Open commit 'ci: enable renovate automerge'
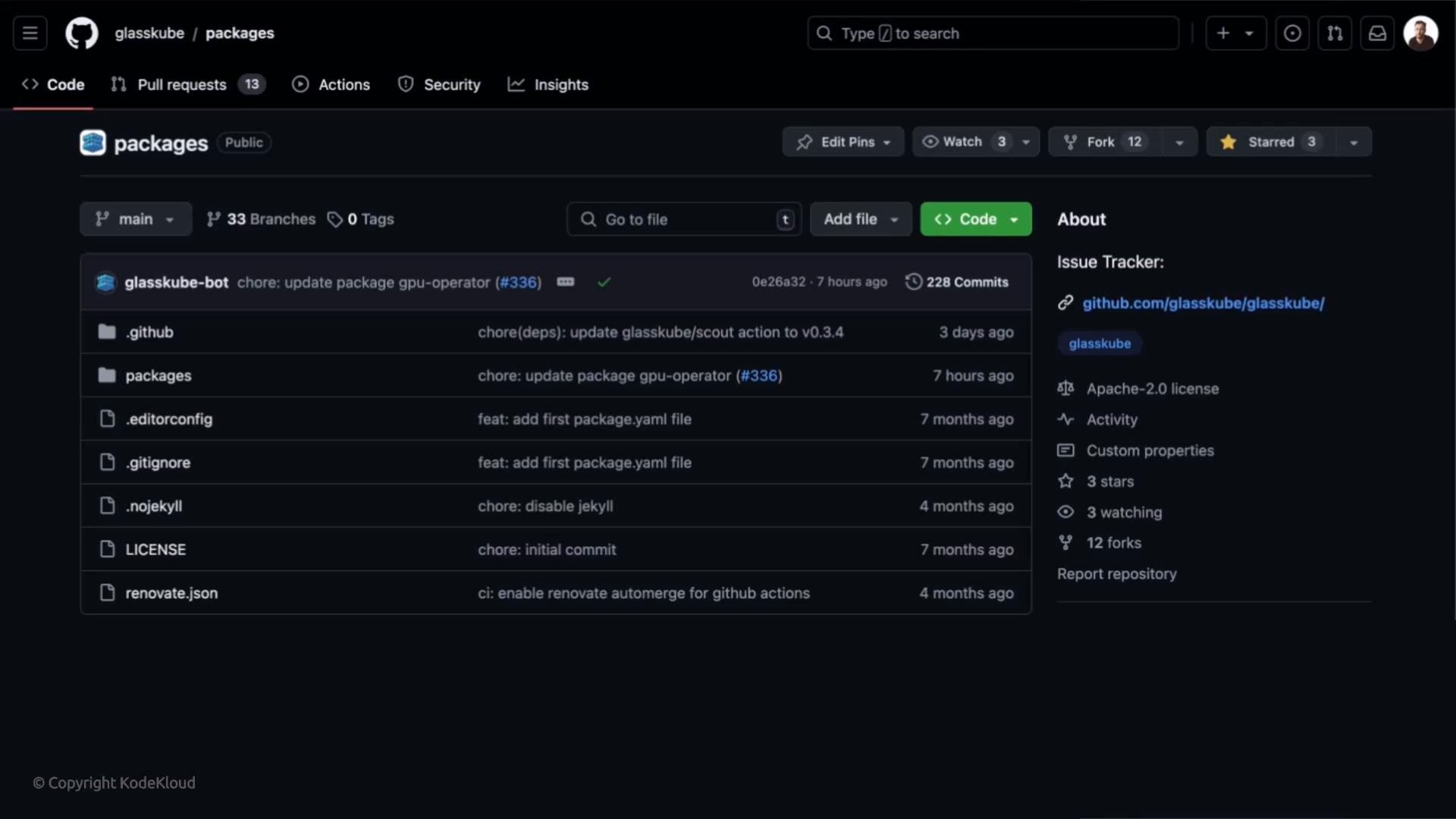The height and width of the screenshot is (819, 1456). 644,593
